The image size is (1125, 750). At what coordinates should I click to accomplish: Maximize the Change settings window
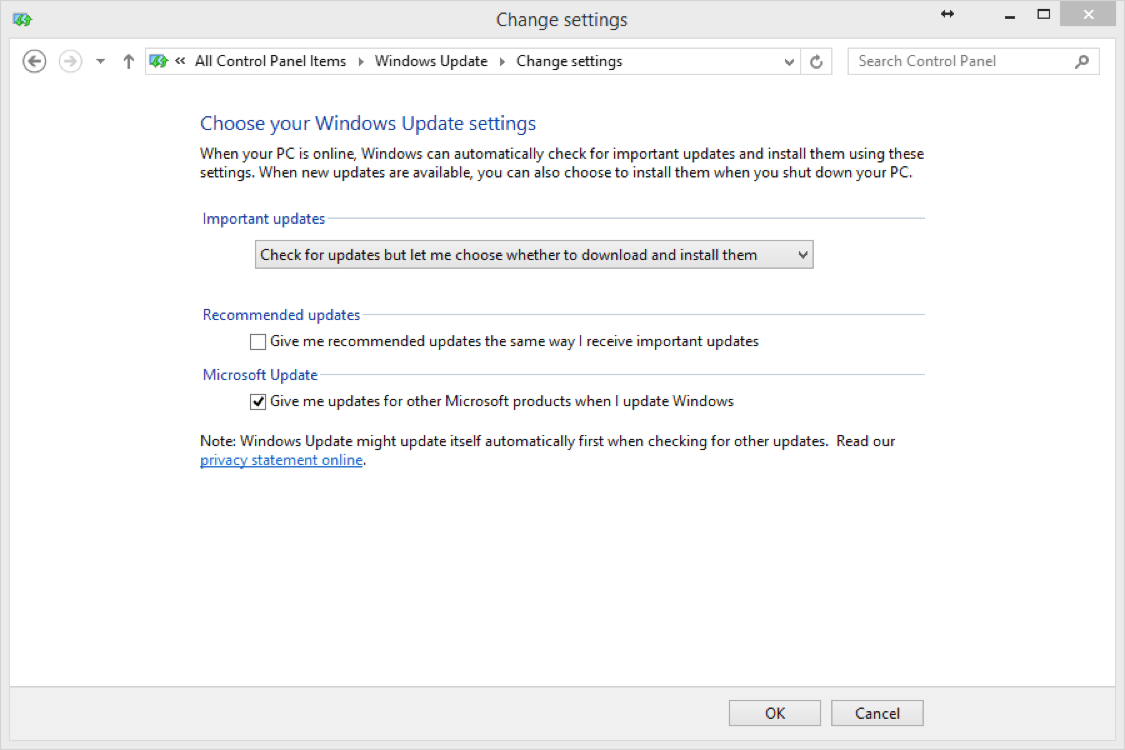[1044, 14]
